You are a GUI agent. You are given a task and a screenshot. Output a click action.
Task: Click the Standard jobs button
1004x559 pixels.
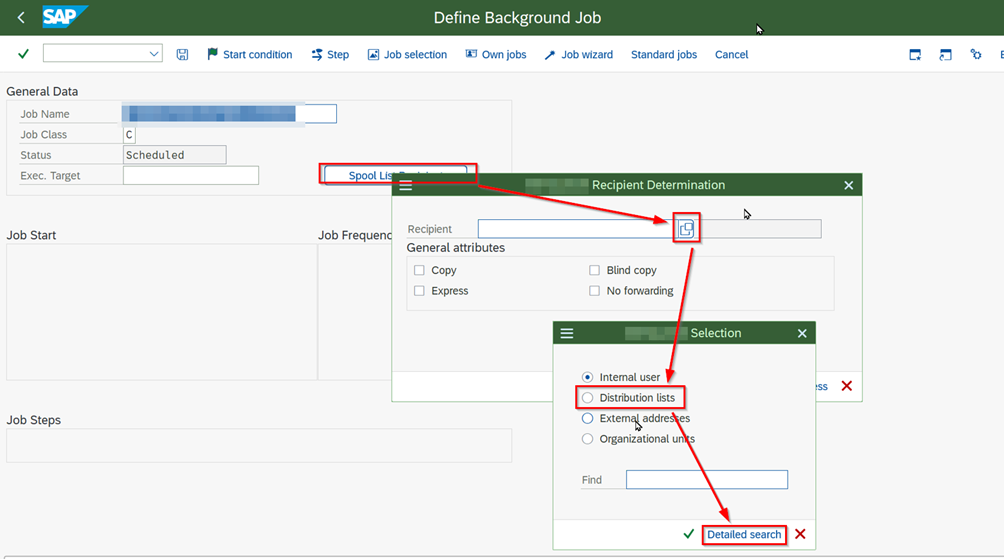point(663,54)
